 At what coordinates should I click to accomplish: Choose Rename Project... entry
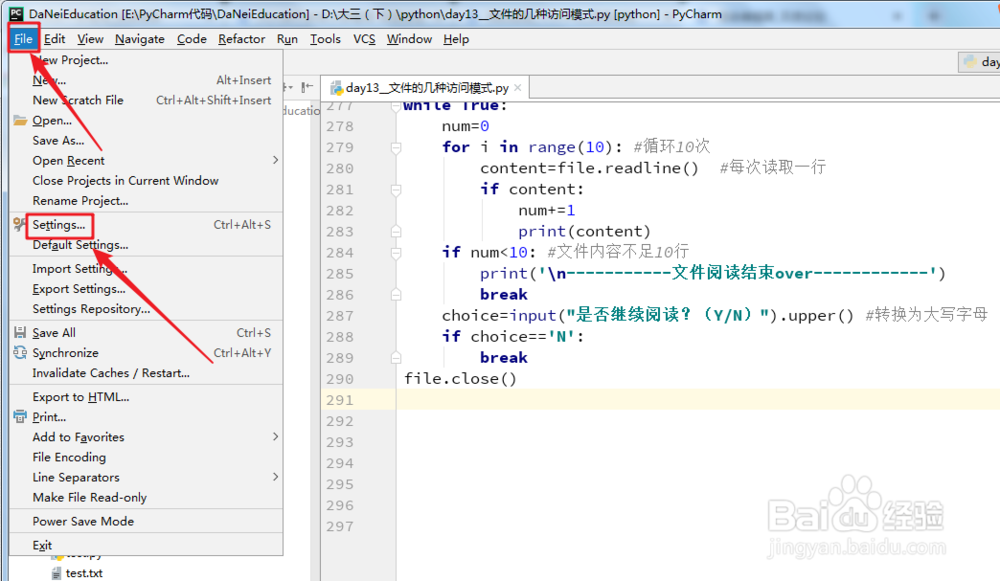[x=146, y=201]
